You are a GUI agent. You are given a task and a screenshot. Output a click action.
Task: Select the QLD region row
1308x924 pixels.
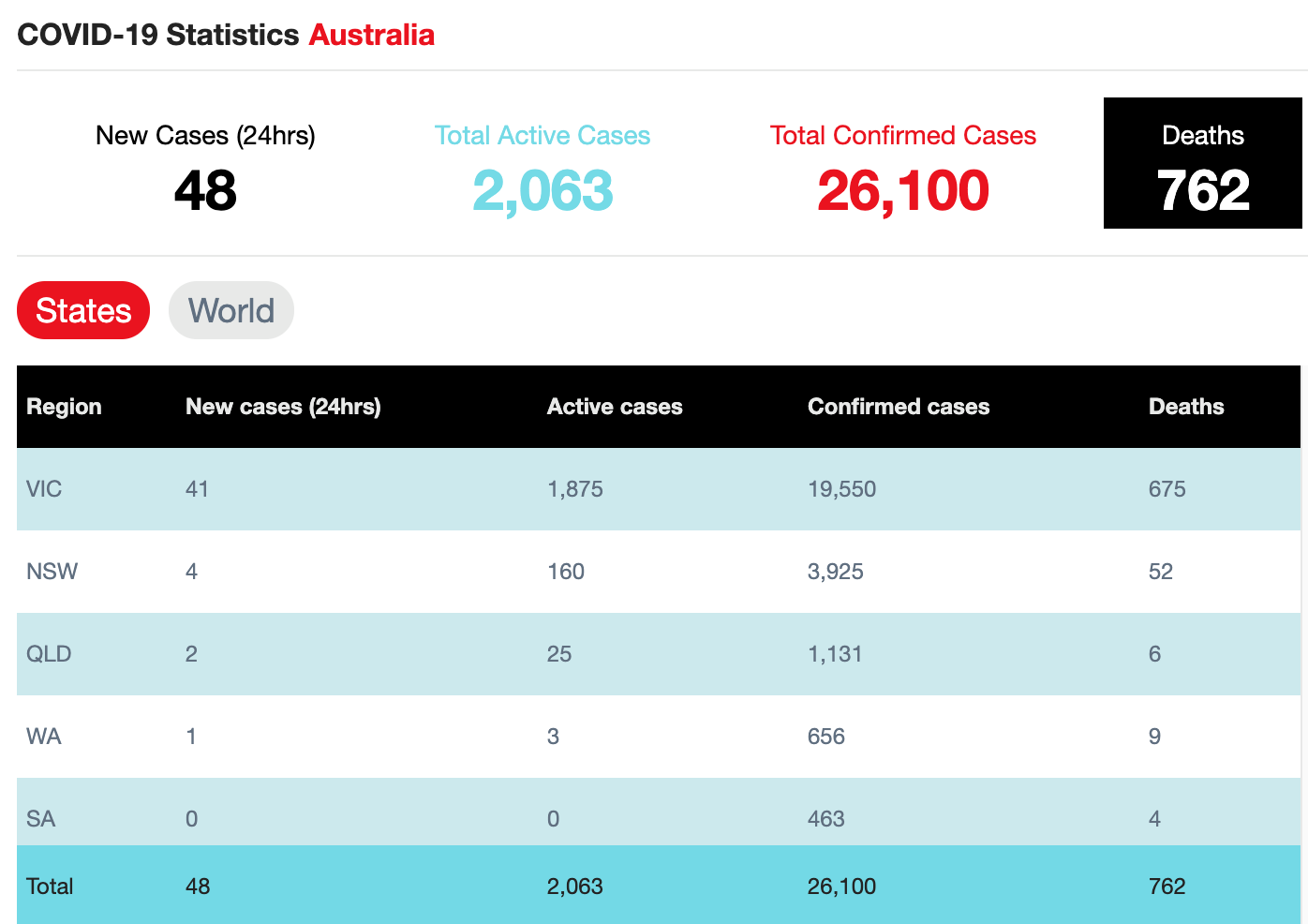(x=659, y=654)
